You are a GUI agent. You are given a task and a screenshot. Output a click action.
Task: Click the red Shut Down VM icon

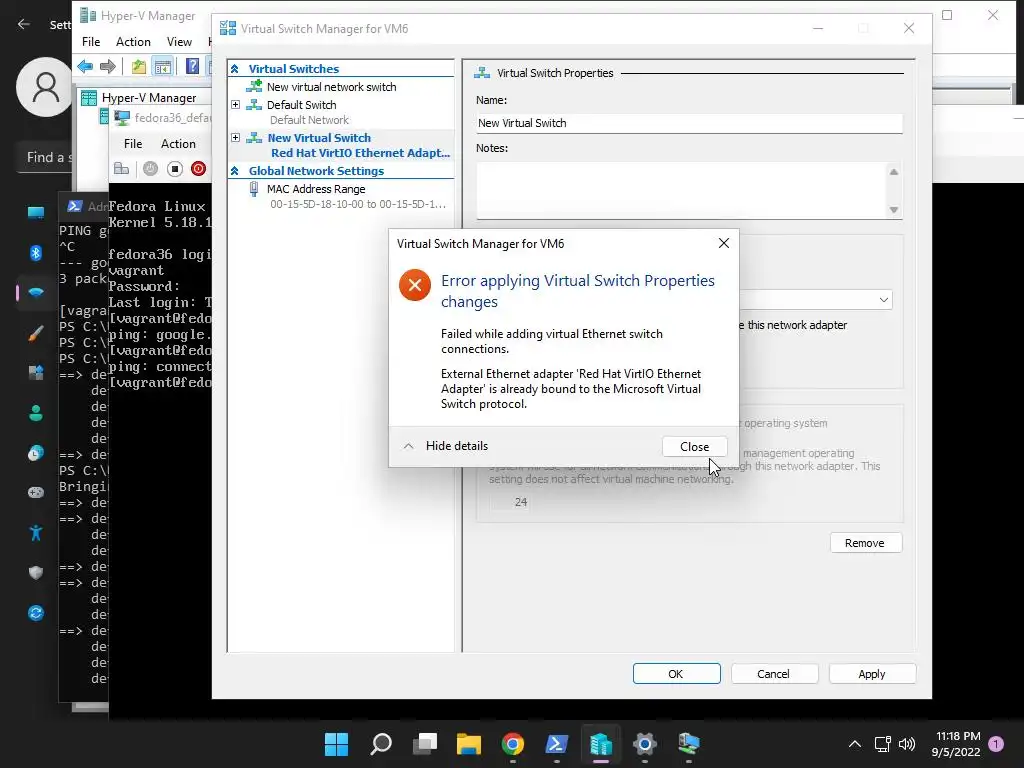pos(199,168)
